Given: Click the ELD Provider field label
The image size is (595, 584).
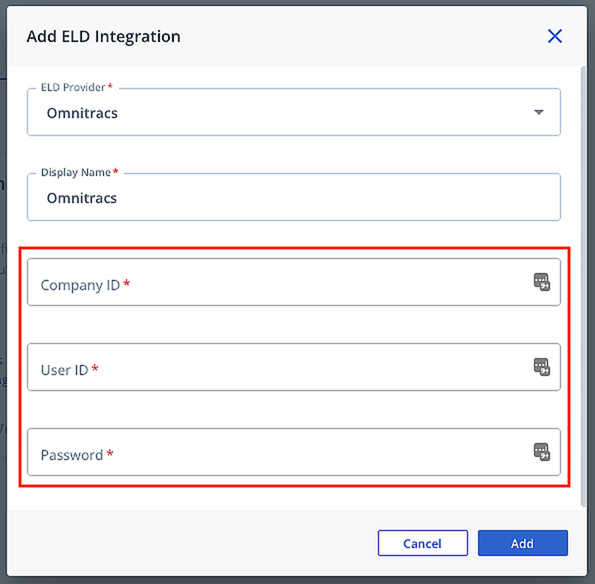Looking at the screenshot, I should [x=77, y=87].
